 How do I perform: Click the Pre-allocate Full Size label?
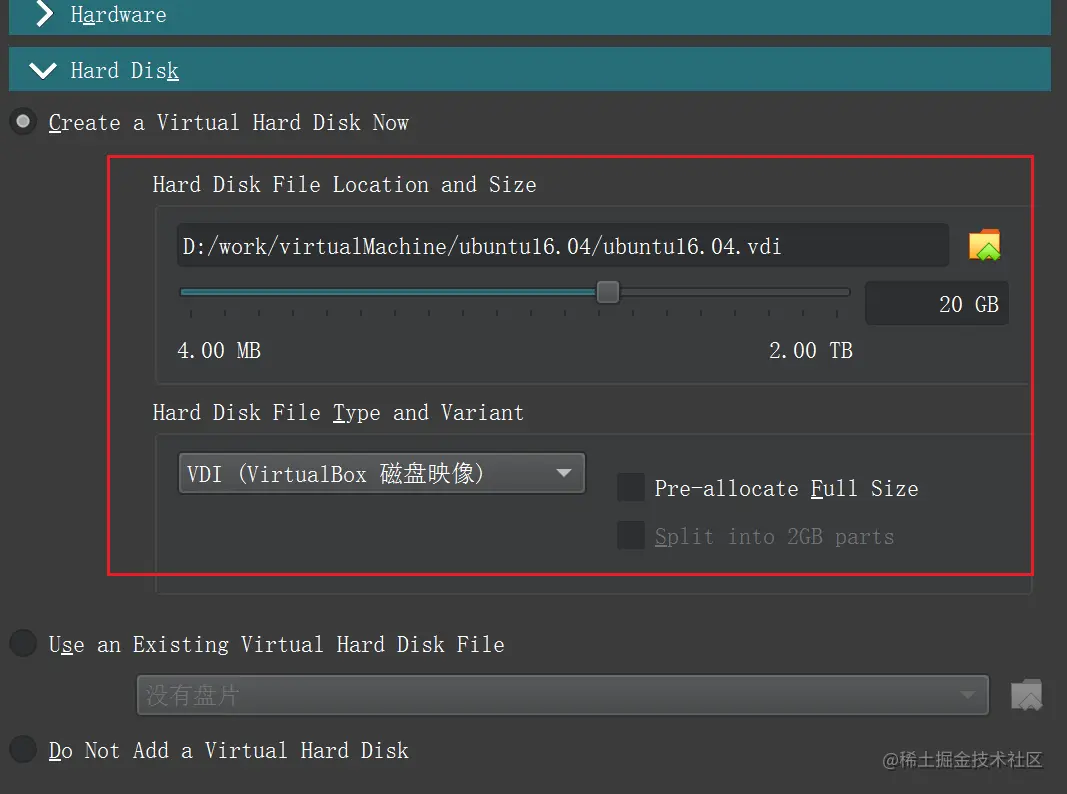point(786,489)
